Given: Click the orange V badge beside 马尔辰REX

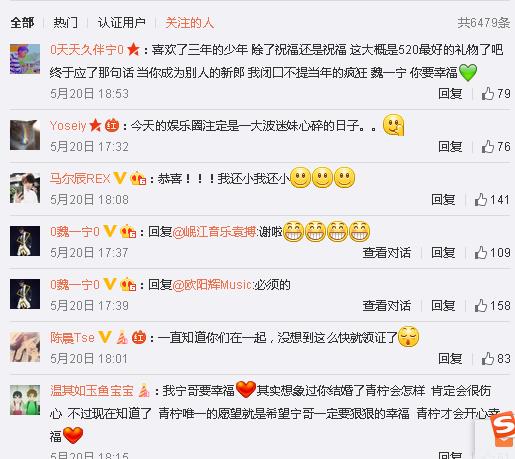Looking at the screenshot, I should click(x=120, y=178).
